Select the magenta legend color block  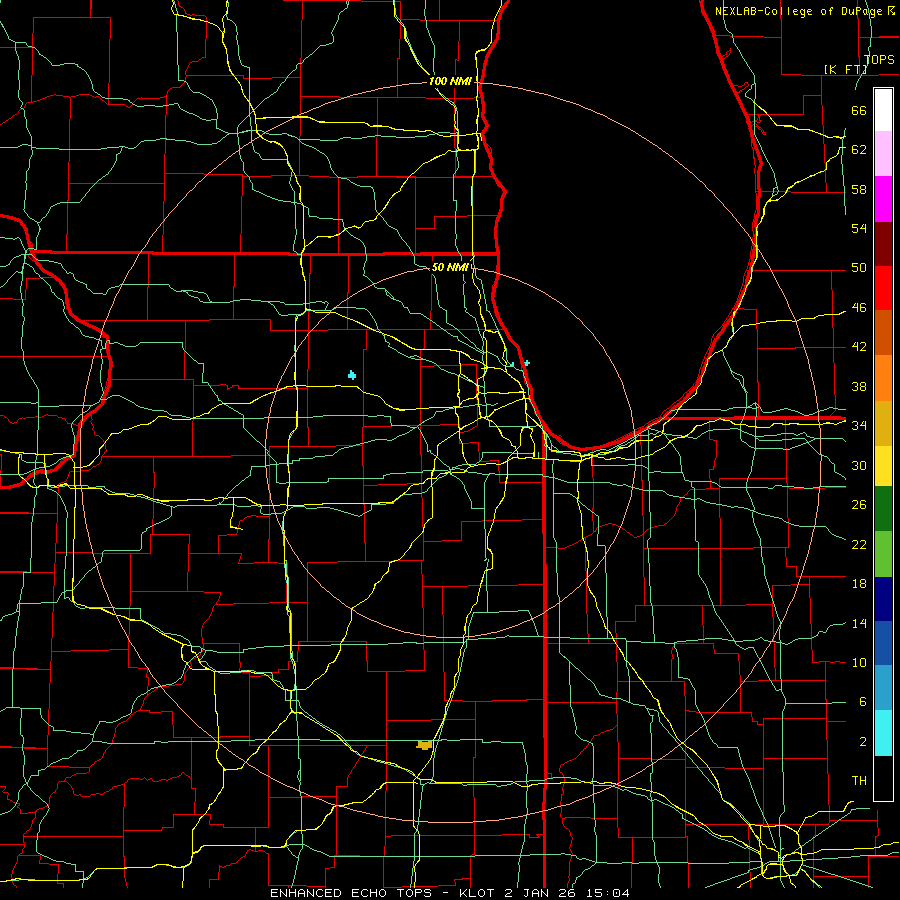(x=883, y=199)
